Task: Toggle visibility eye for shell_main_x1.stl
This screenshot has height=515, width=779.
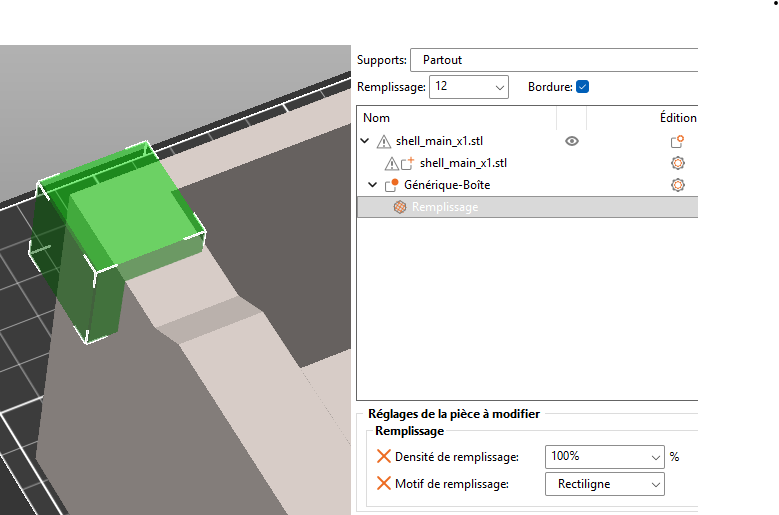Action: tap(572, 141)
